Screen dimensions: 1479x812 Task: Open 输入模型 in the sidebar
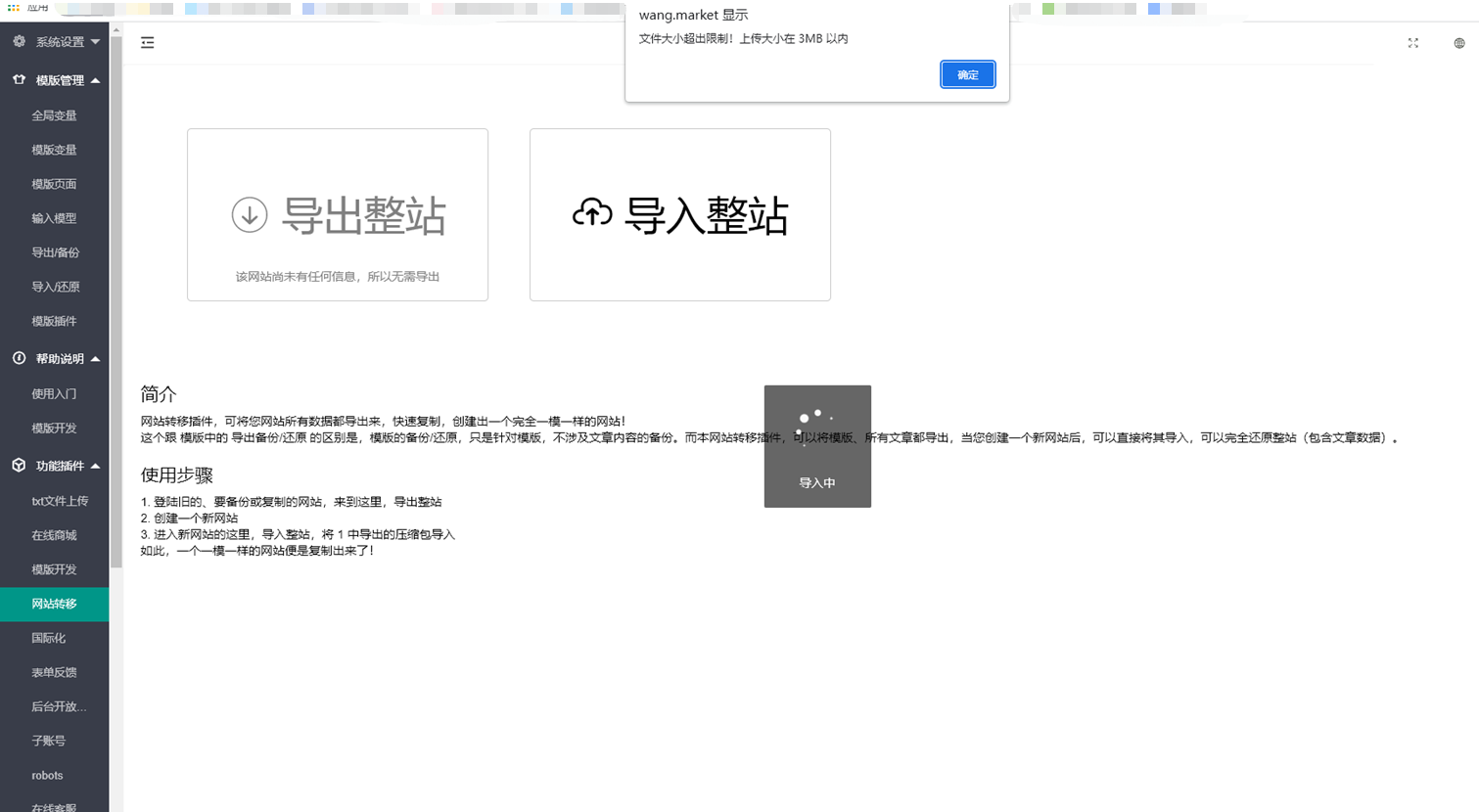click(54, 218)
